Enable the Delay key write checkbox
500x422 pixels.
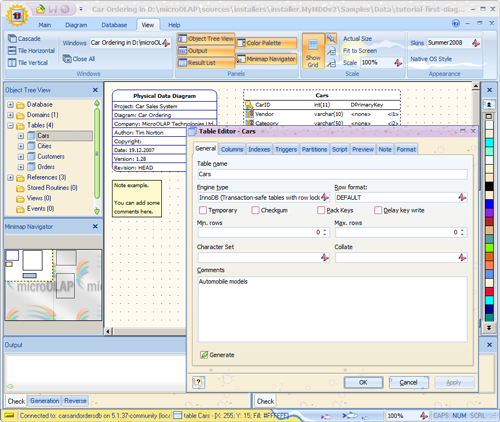click(378, 210)
